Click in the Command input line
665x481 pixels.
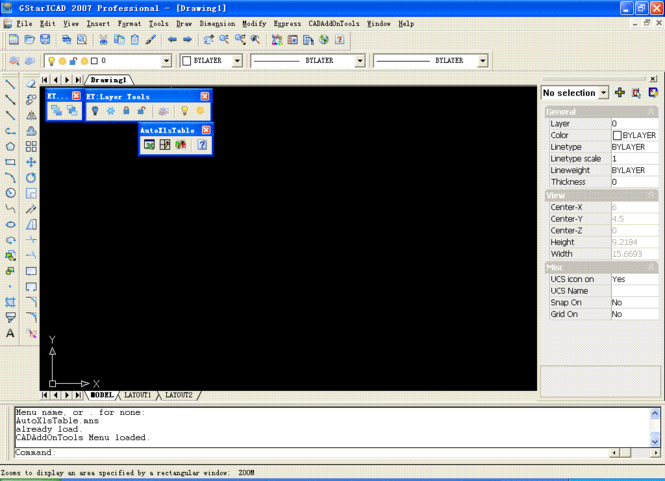pos(312,453)
